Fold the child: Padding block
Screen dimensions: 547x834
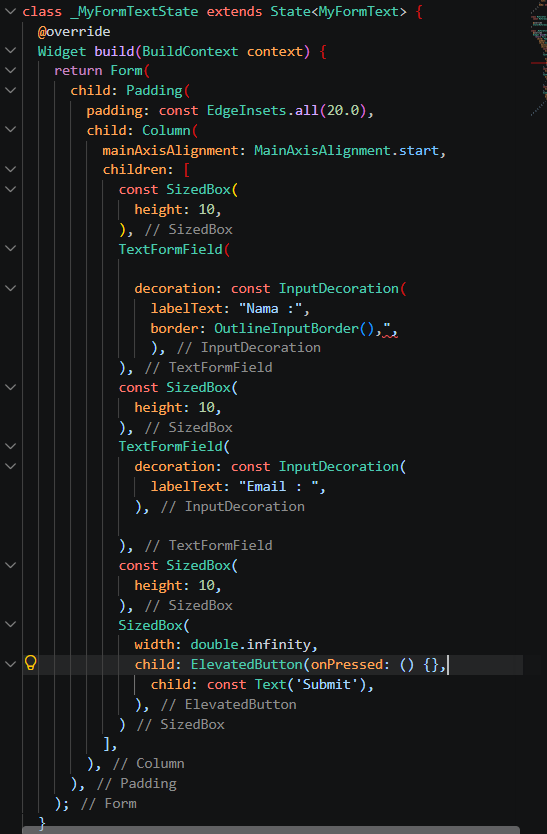(10, 90)
